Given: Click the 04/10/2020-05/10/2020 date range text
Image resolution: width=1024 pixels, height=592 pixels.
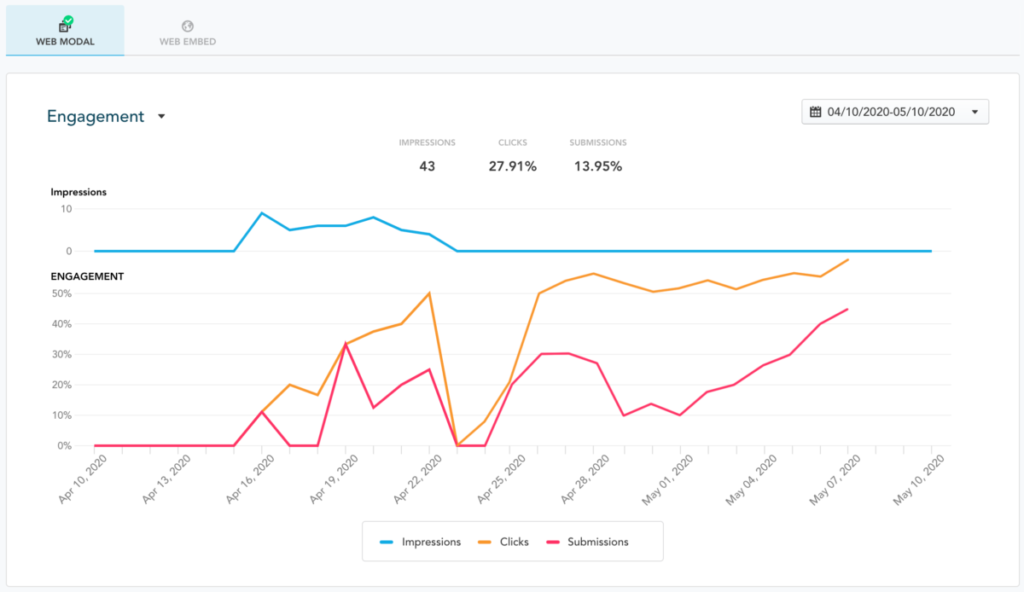Looking at the screenshot, I should point(894,111).
